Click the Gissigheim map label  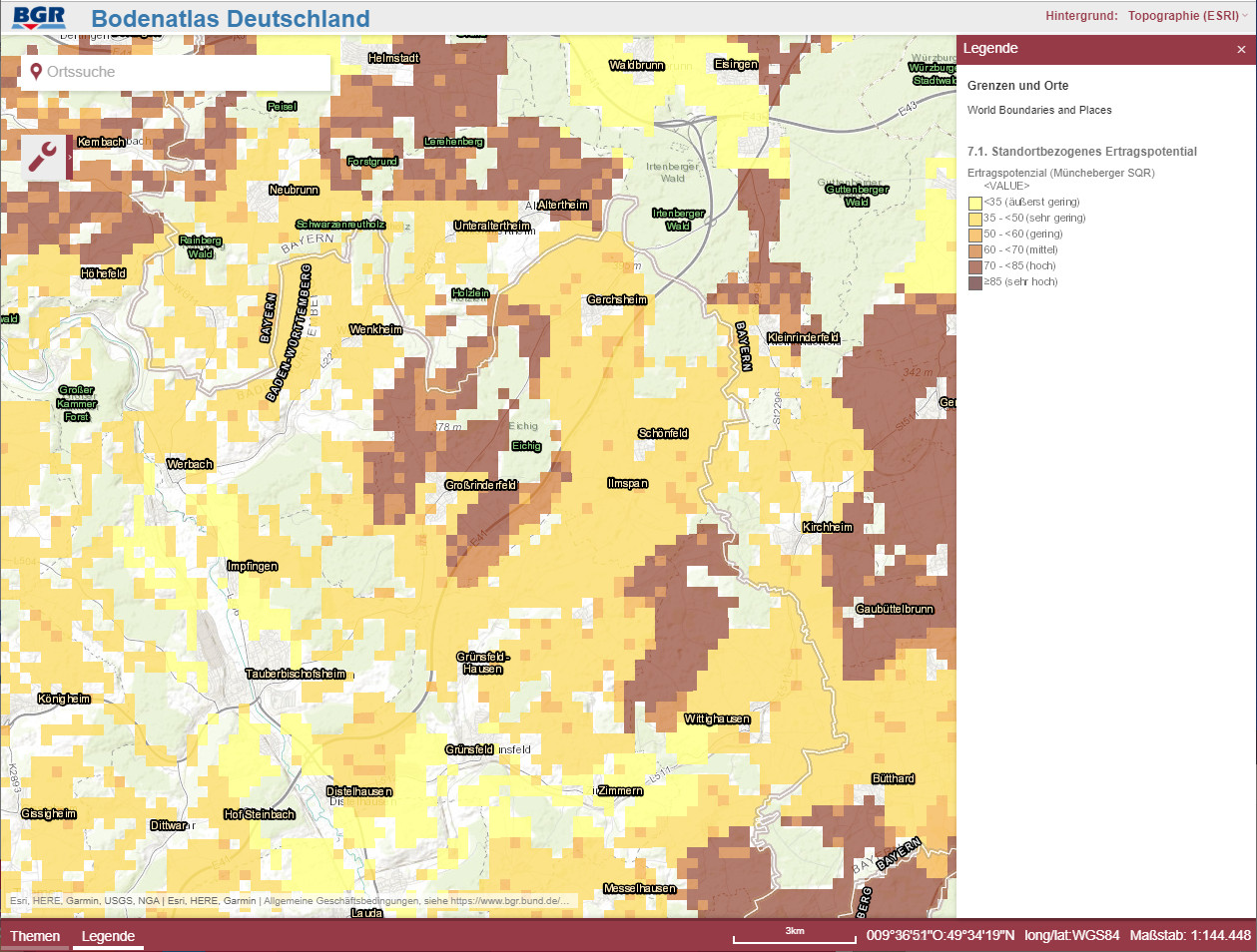[49, 813]
